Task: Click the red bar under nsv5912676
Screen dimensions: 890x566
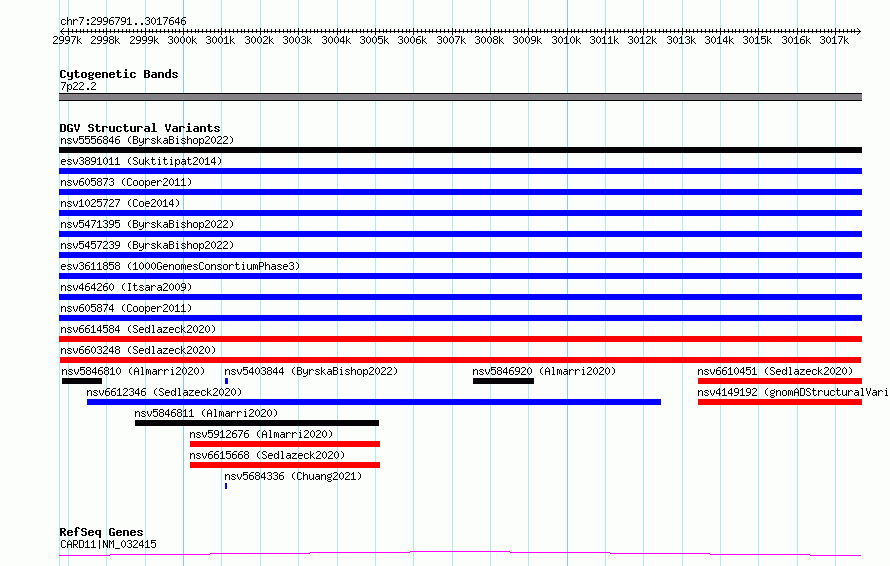Action: click(x=285, y=444)
